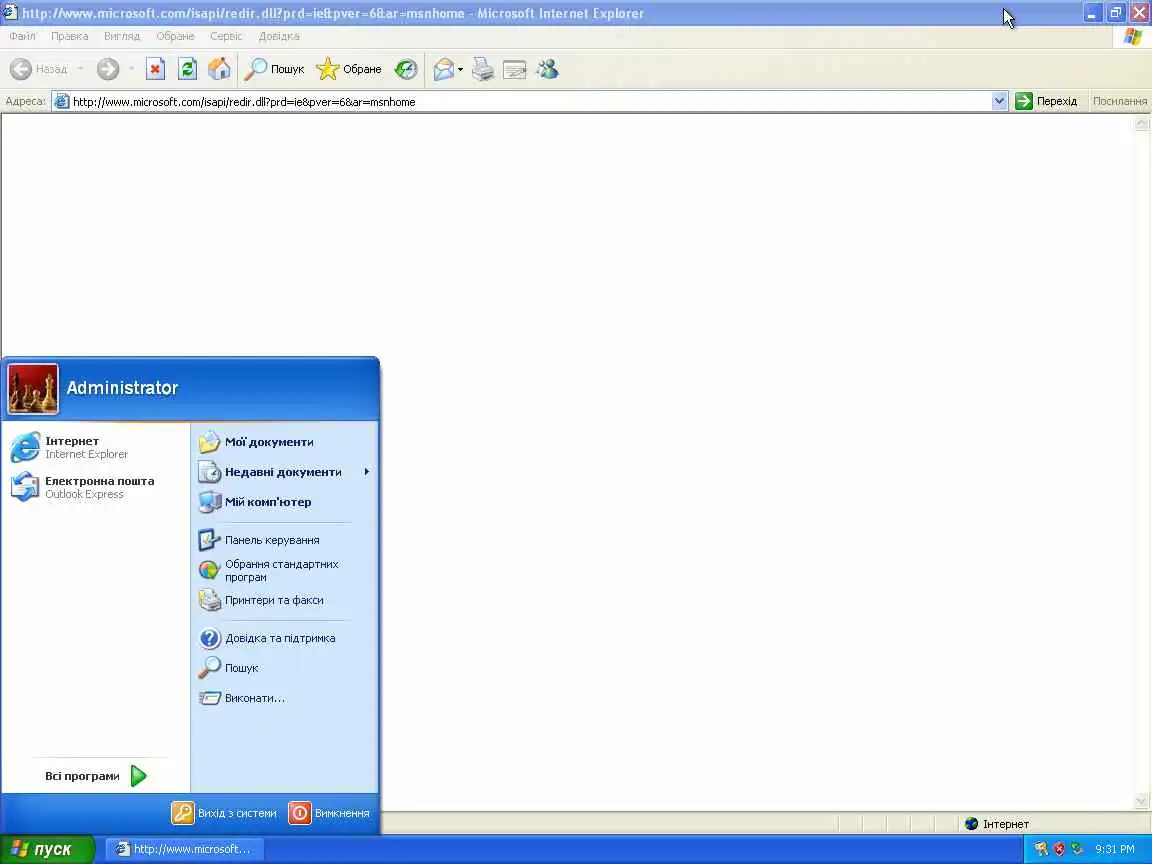Viewport: 1152px width, 864px height.
Task: Click the vertical scrollbar down arrow
Action: [x=1142, y=801]
